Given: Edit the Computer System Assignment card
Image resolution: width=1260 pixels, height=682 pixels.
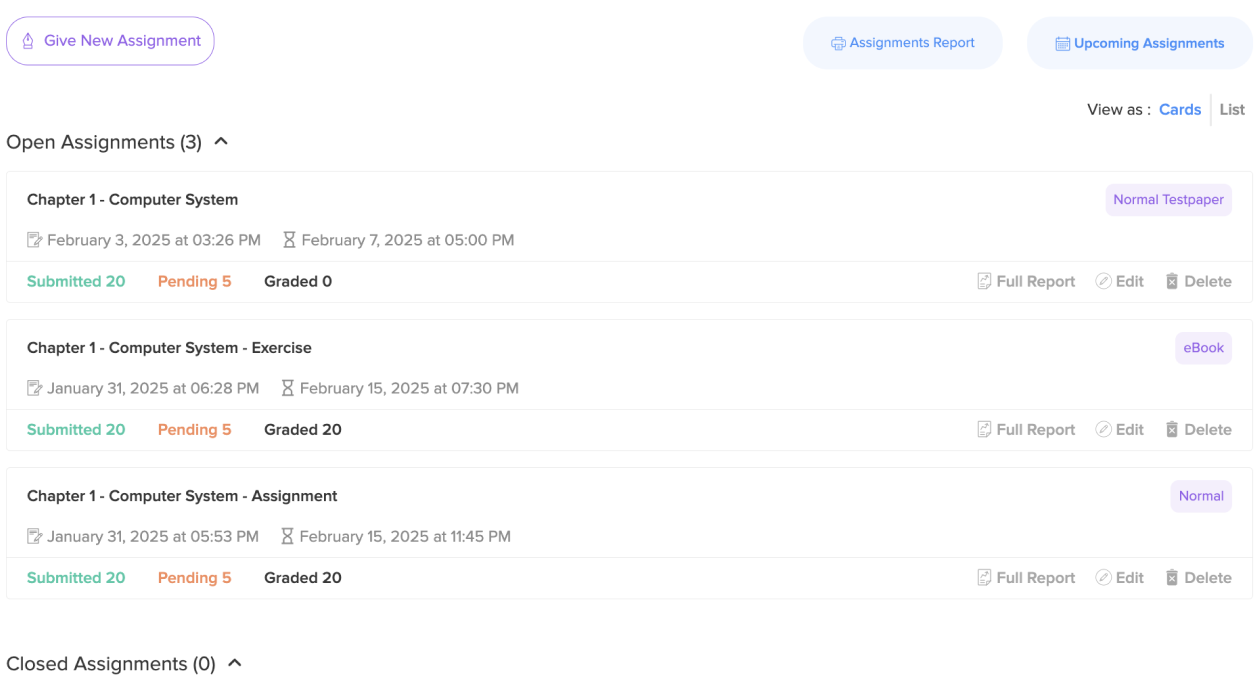Looking at the screenshot, I should click(1120, 578).
